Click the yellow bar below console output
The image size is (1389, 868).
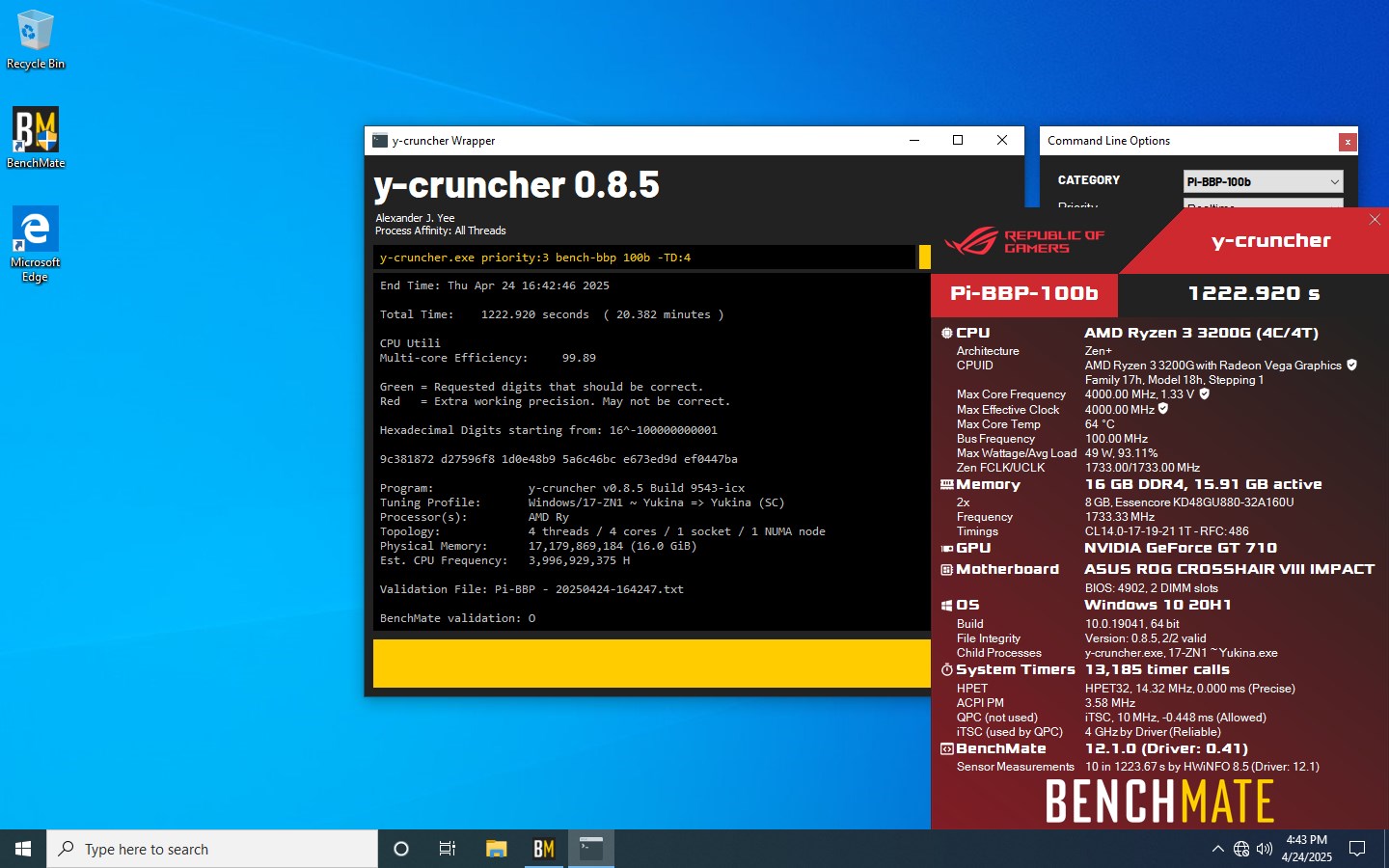652,664
